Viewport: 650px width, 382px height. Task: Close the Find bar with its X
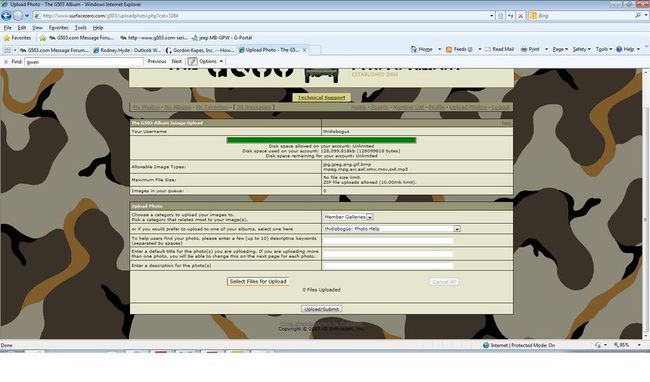point(6,61)
